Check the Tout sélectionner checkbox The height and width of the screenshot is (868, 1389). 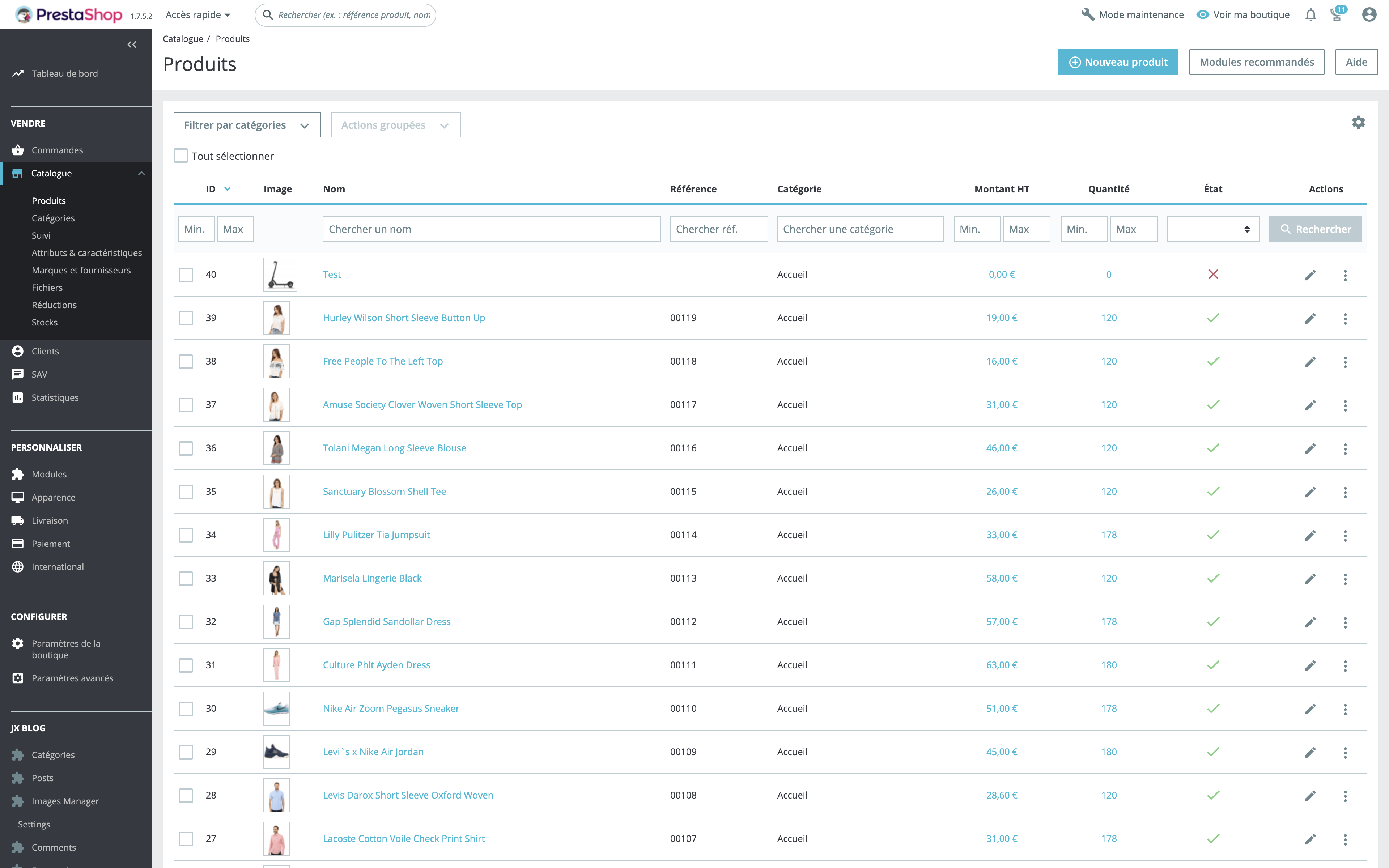coord(181,156)
